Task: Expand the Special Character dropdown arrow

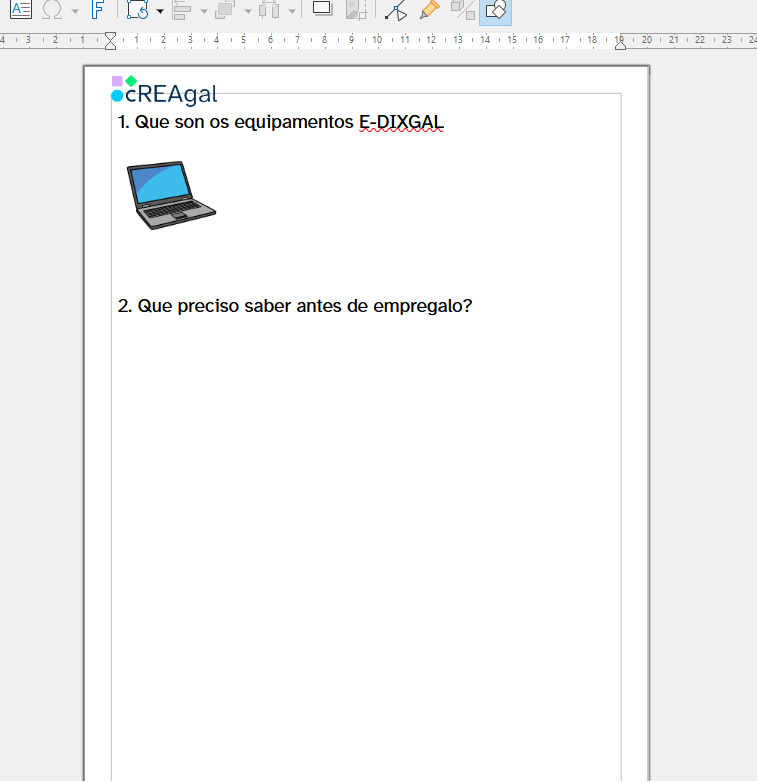Action: [x=75, y=11]
